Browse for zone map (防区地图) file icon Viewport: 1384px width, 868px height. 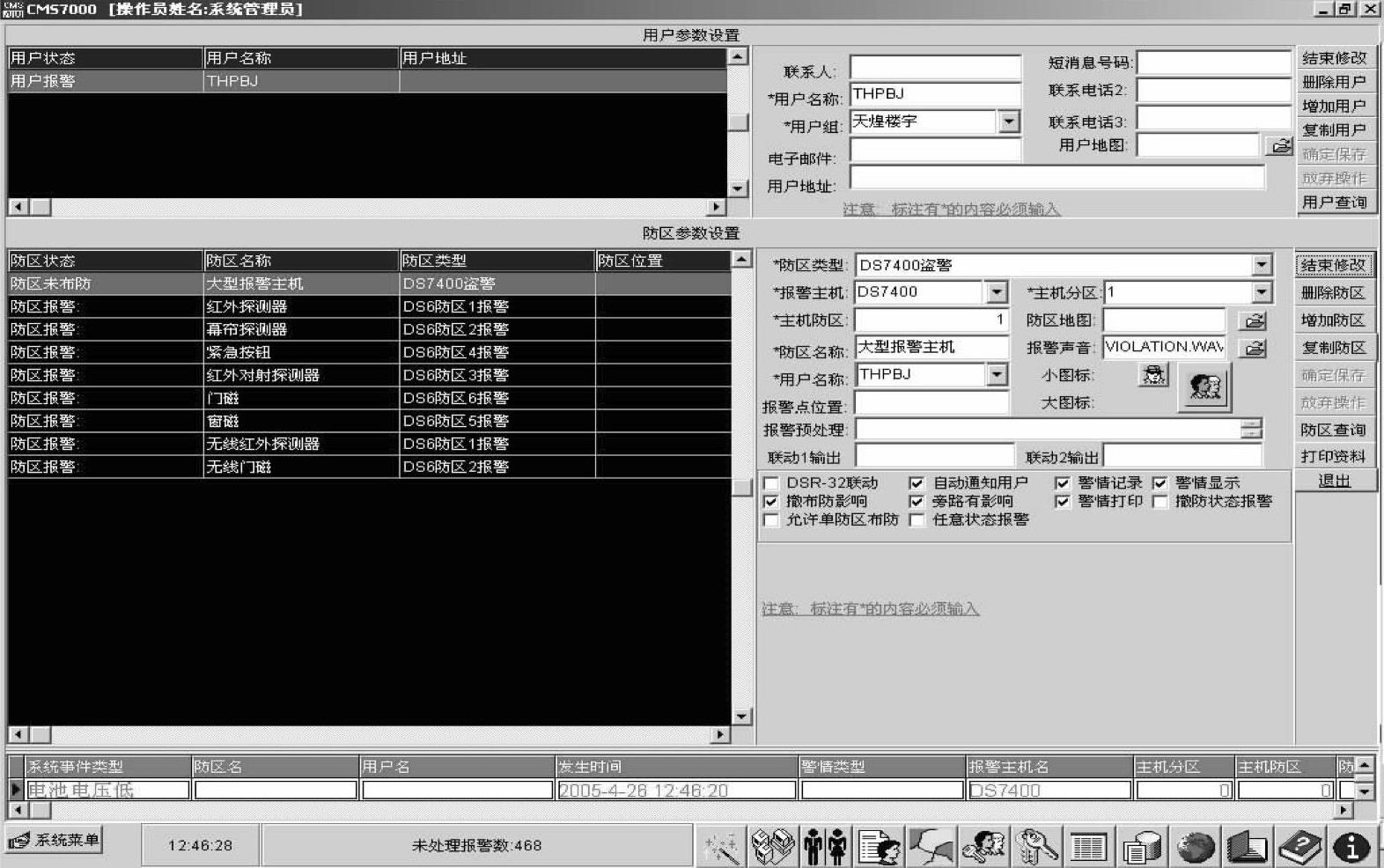click(1254, 320)
